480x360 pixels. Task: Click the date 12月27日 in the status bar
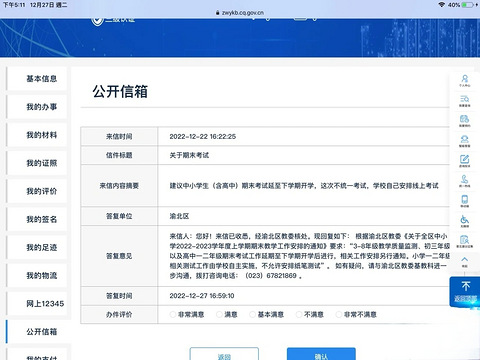click(x=43, y=5)
